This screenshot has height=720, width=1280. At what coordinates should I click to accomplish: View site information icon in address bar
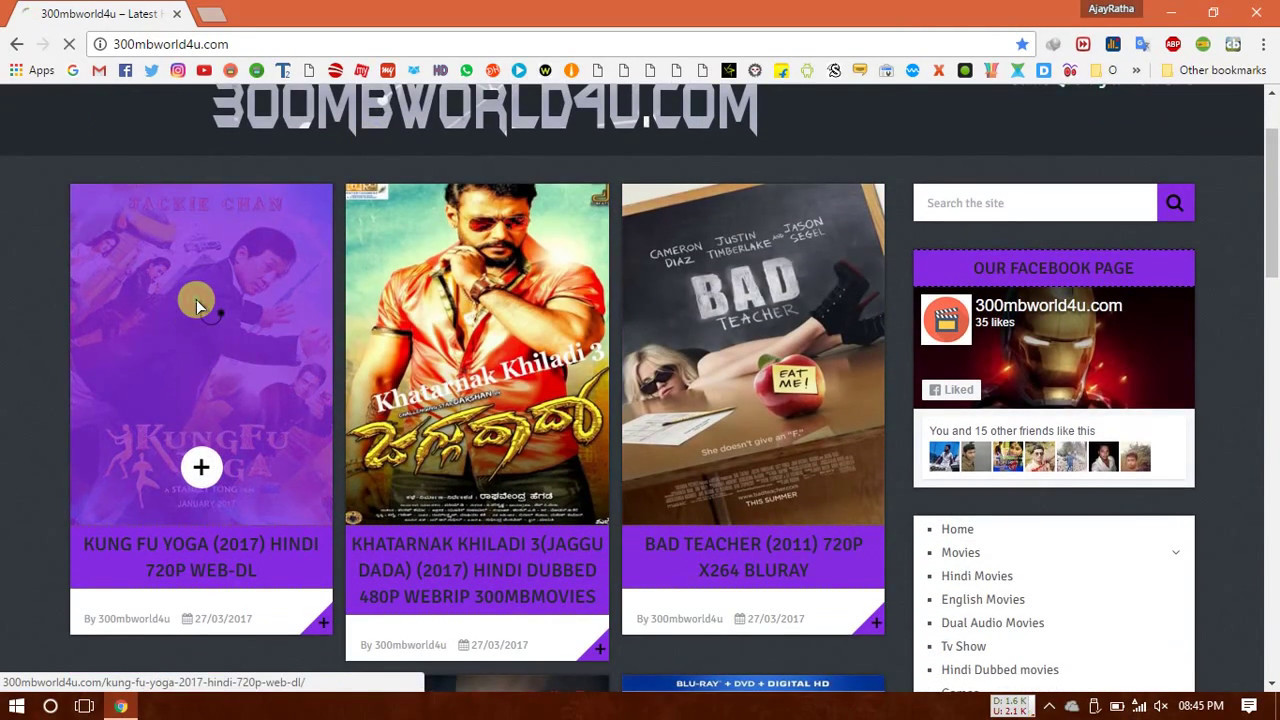(99, 44)
